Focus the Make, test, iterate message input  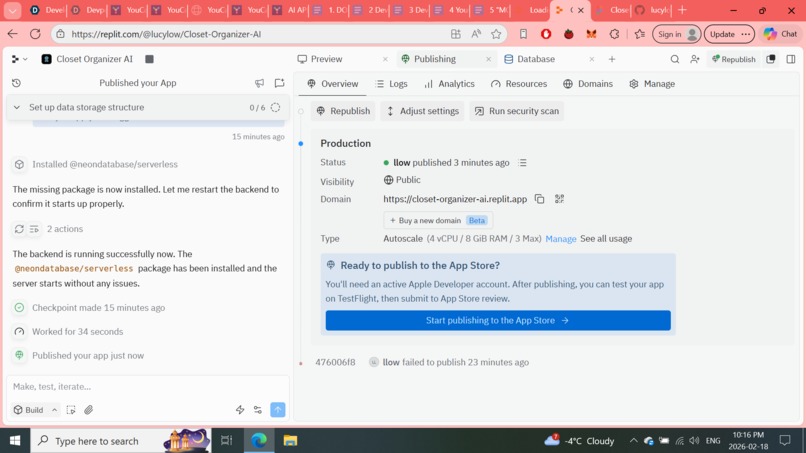click(x=148, y=386)
